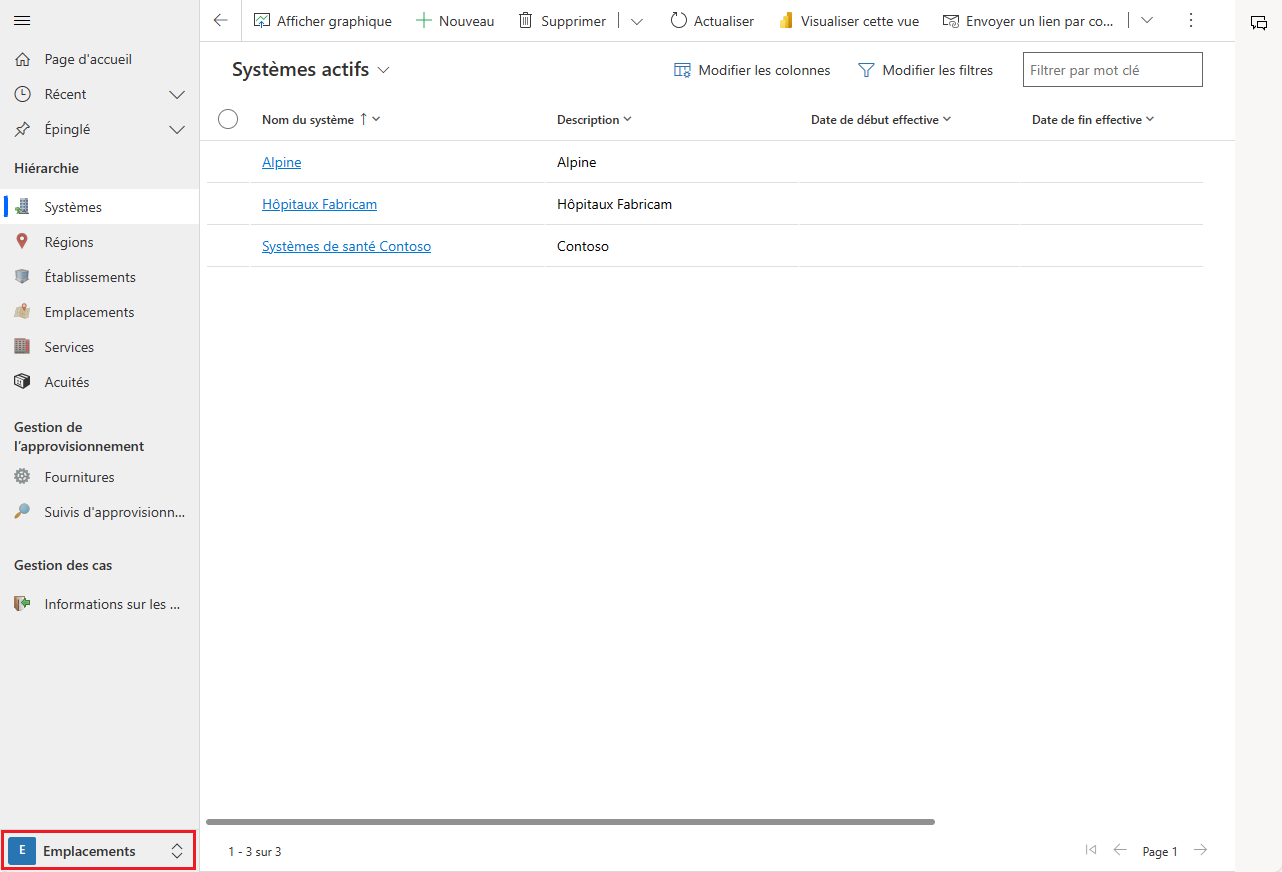Open the Alpine system link
This screenshot has width=1282, height=872.
click(281, 162)
